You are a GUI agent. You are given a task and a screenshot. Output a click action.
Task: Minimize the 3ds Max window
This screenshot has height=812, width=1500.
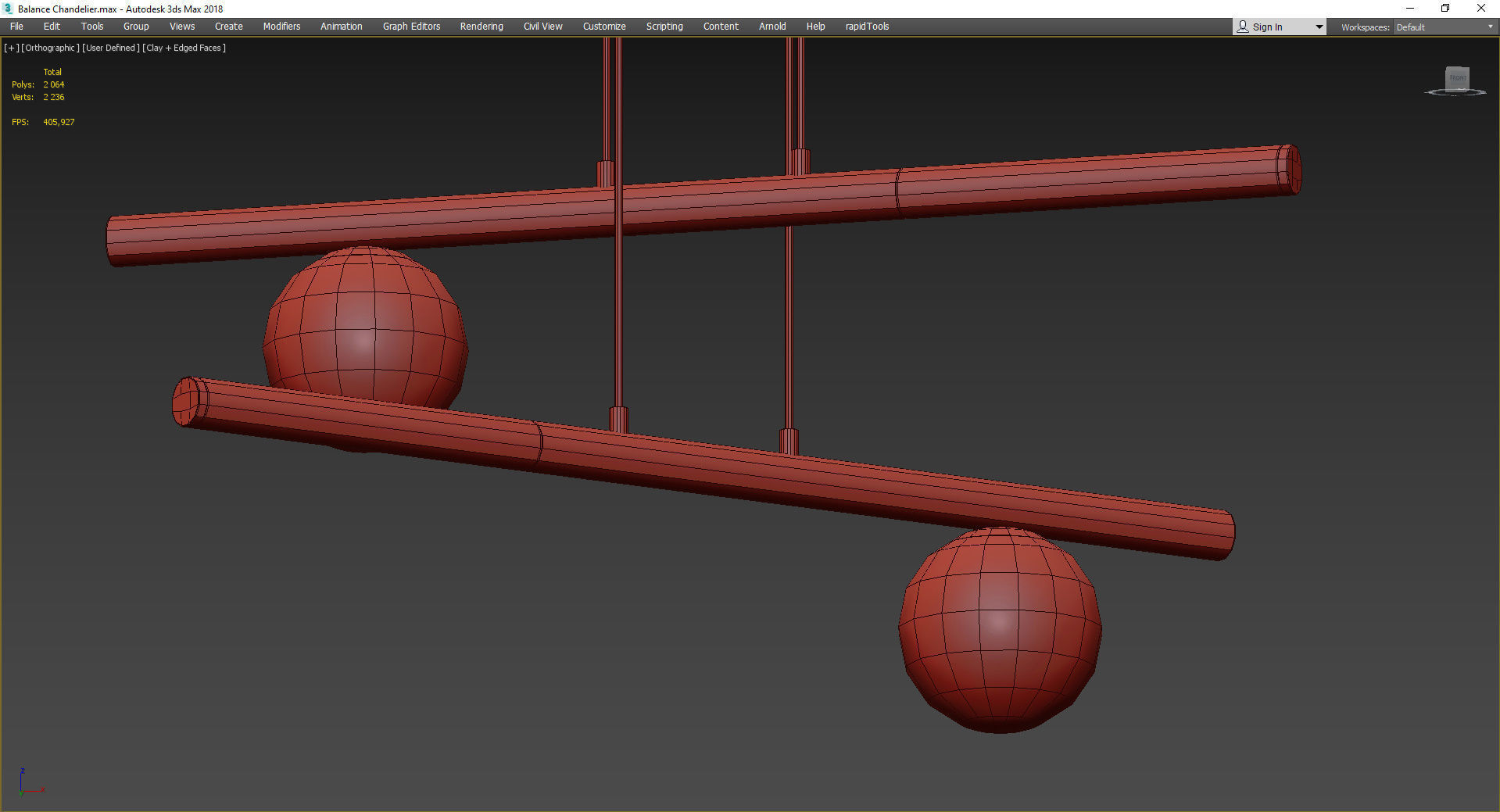pos(1410,9)
